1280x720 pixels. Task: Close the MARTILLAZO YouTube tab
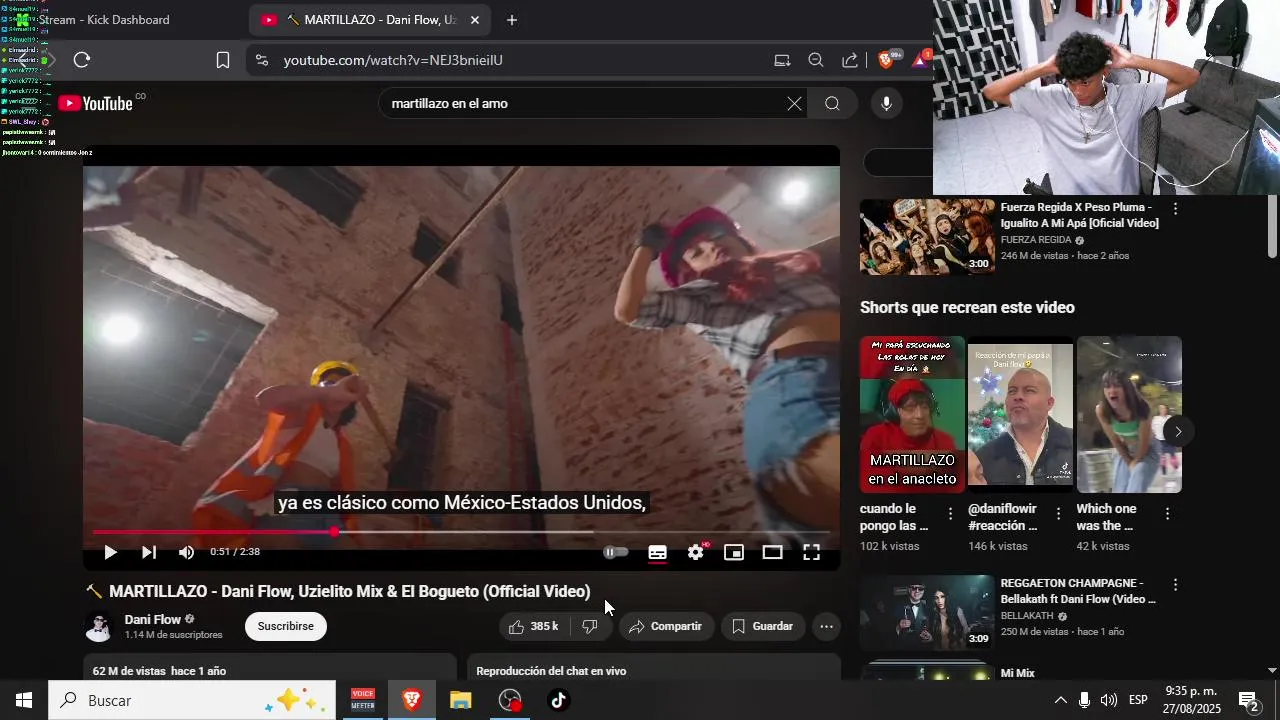475,20
